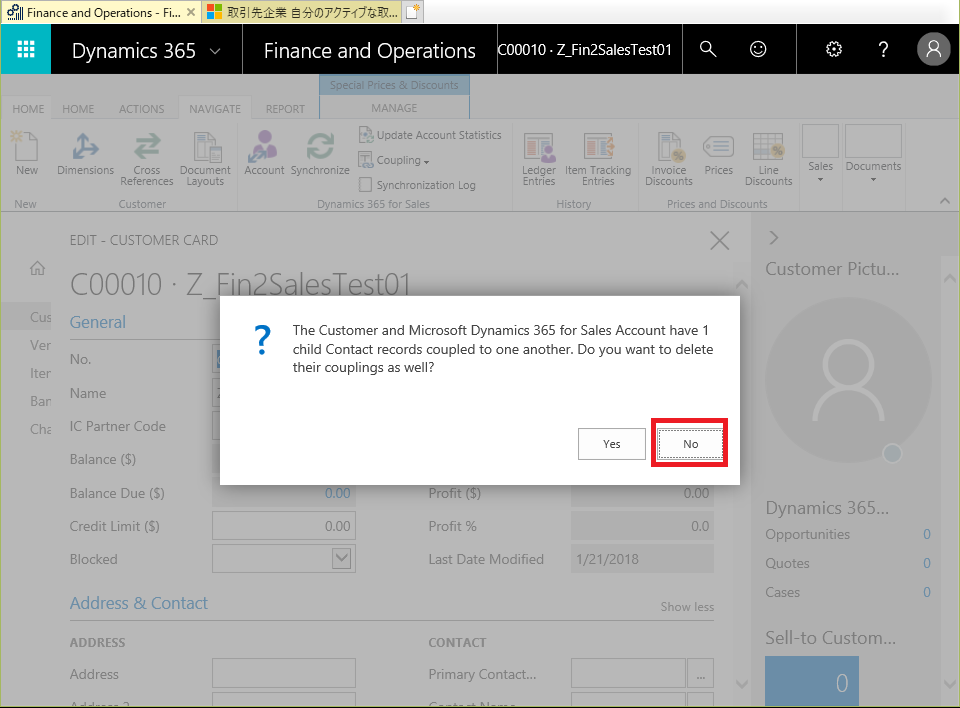Switch to the ACTIONS ribbon tab
This screenshot has height=708, width=960.
click(x=141, y=109)
